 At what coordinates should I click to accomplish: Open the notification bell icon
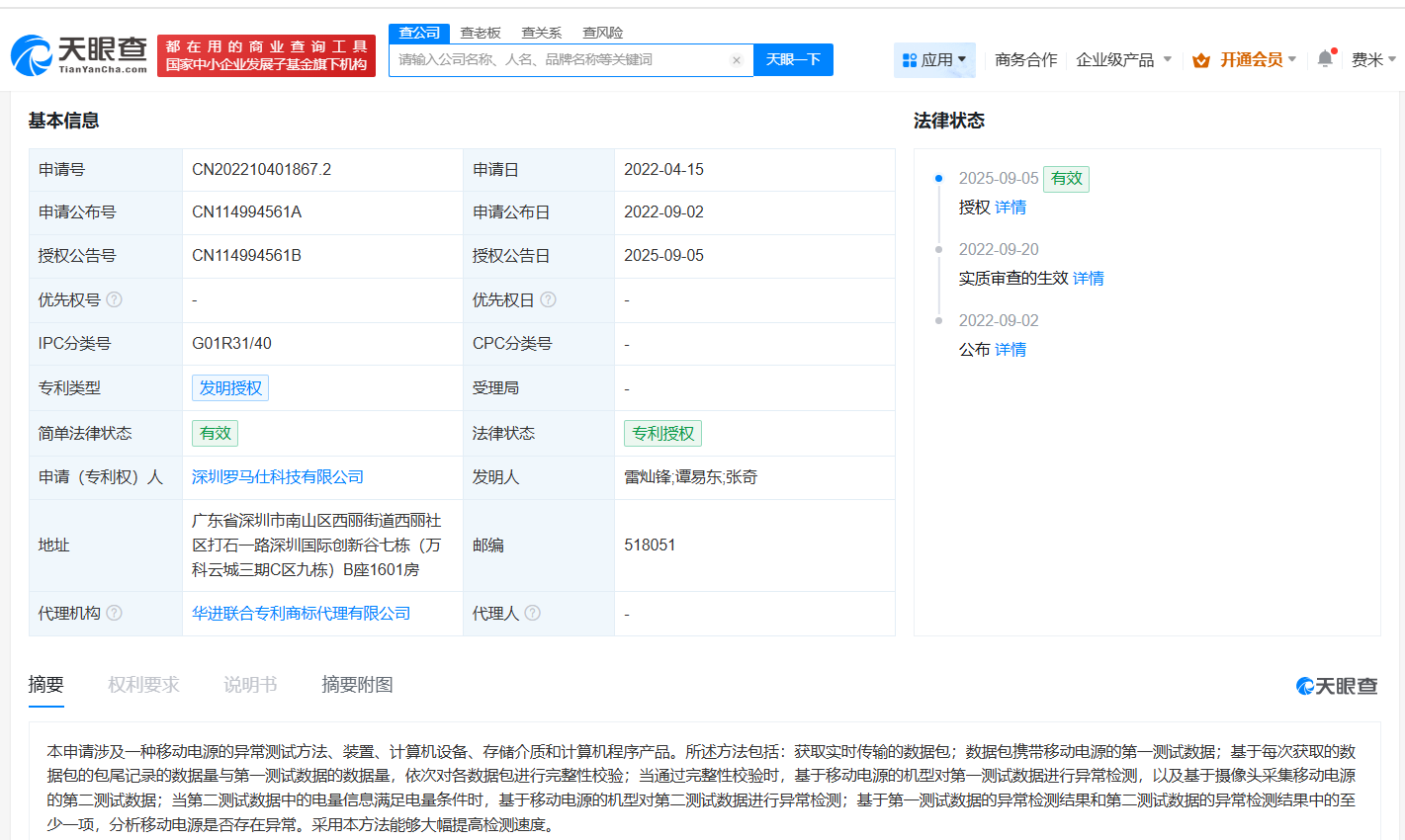point(1325,58)
